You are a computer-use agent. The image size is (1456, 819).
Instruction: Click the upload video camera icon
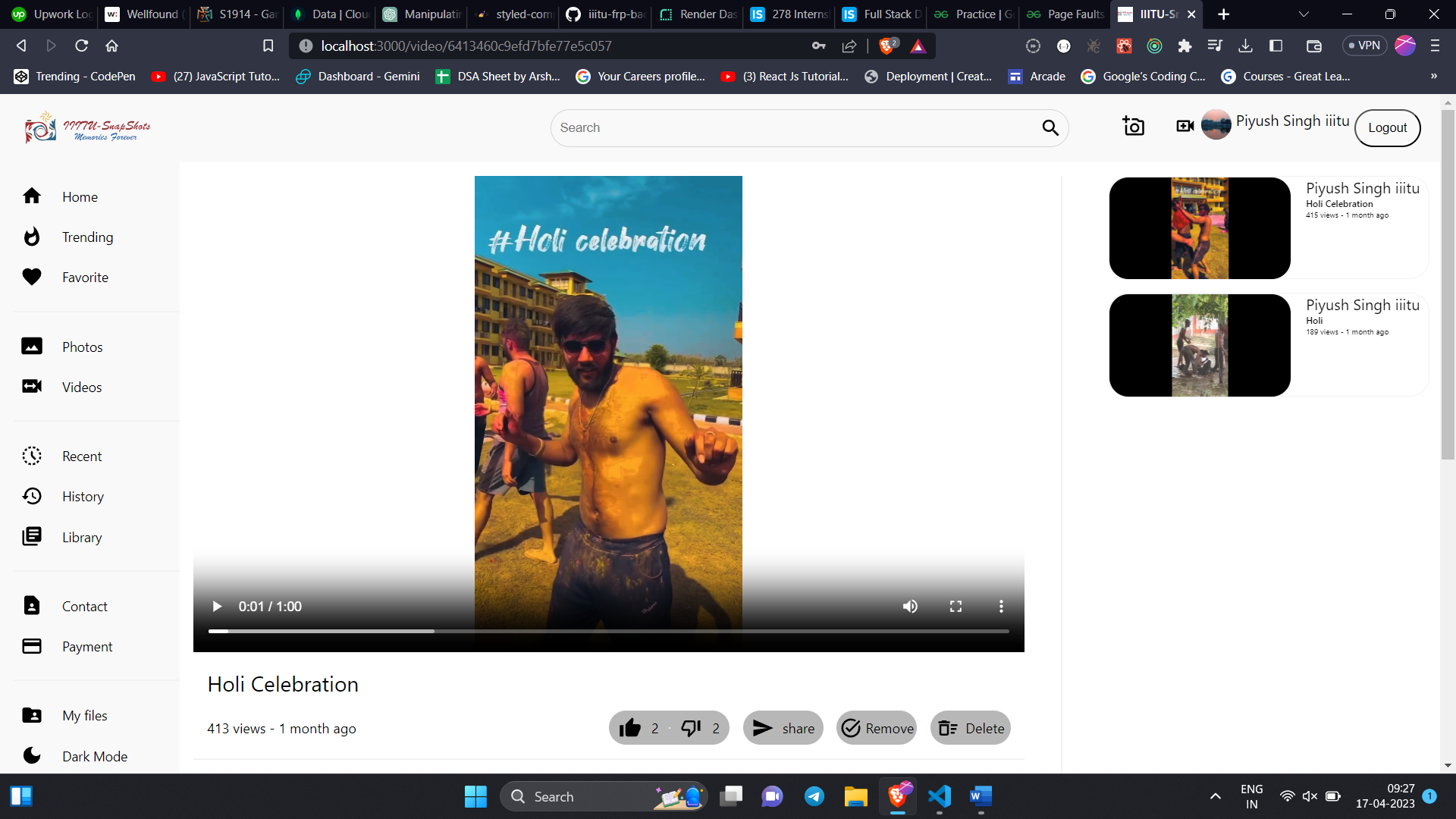pyautogui.click(x=1185, y=126)
